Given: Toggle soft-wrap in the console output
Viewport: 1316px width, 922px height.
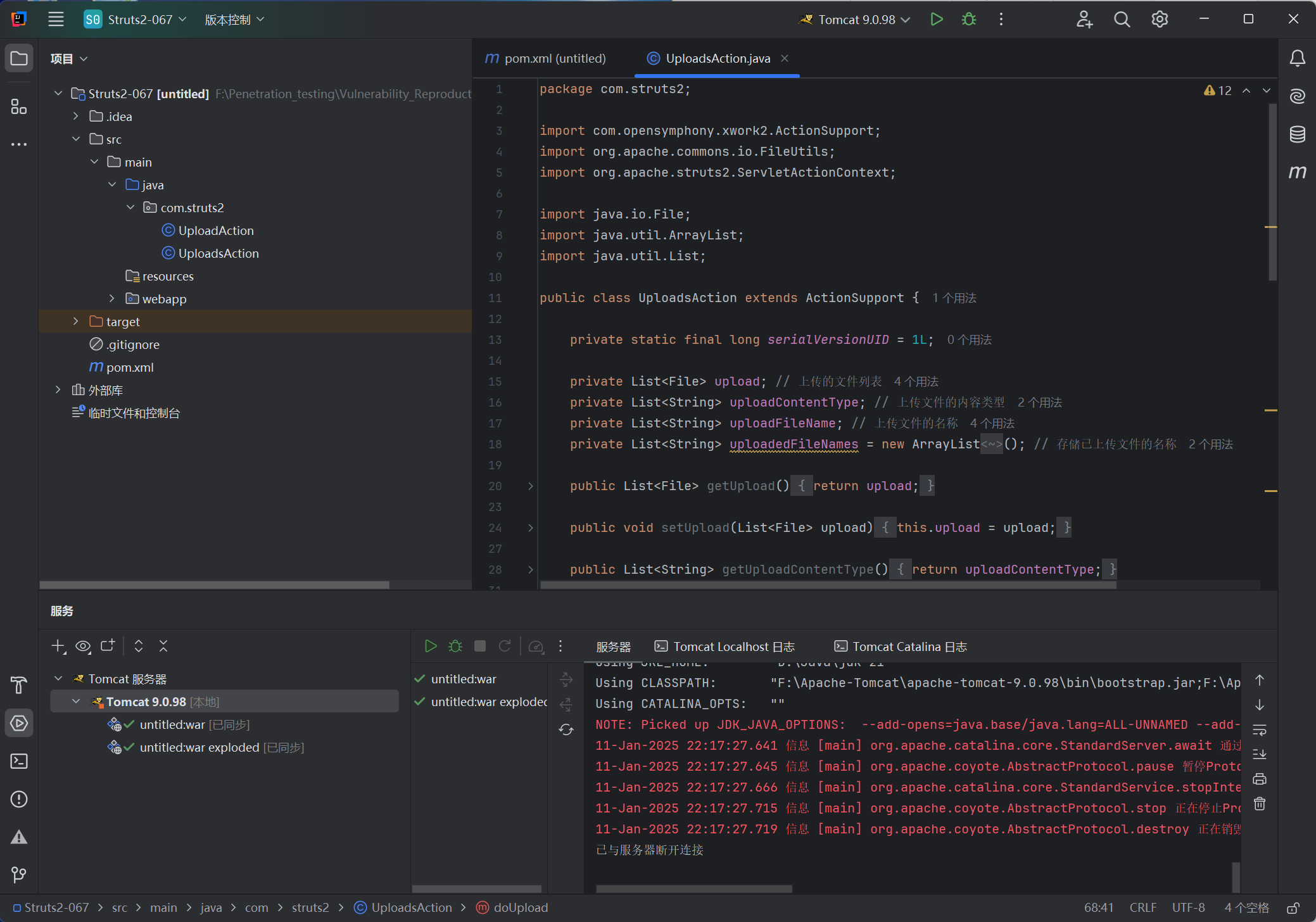Looking at the screenshot, I should tap(1260, 729).
